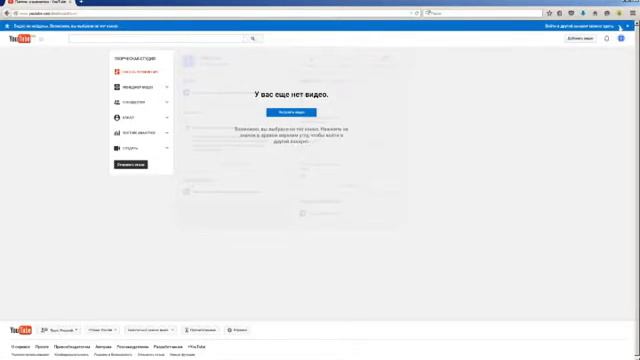Click the footer Press link
The image size is (640, 360).
click(x=42, y=347)
